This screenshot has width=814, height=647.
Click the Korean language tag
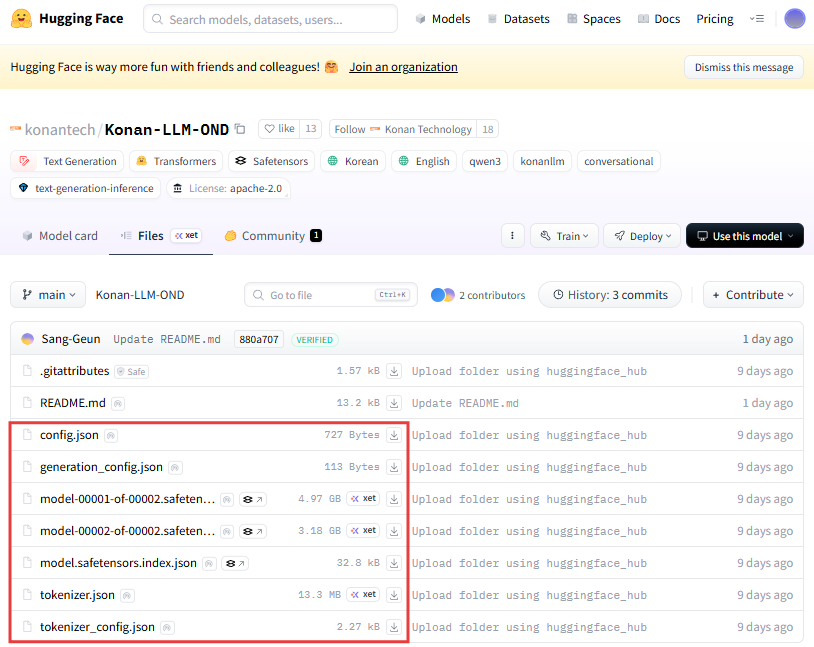click(x=353, y=161)
